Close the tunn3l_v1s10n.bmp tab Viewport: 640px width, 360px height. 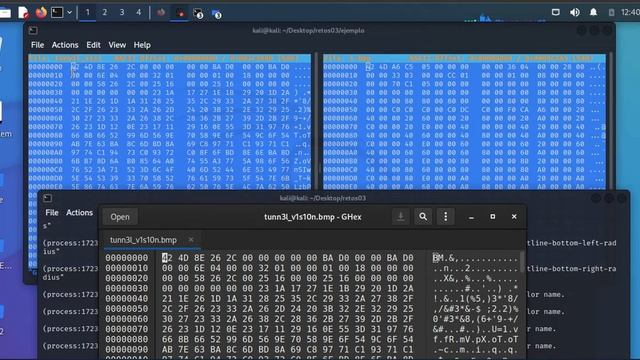[x=191, y=240]
